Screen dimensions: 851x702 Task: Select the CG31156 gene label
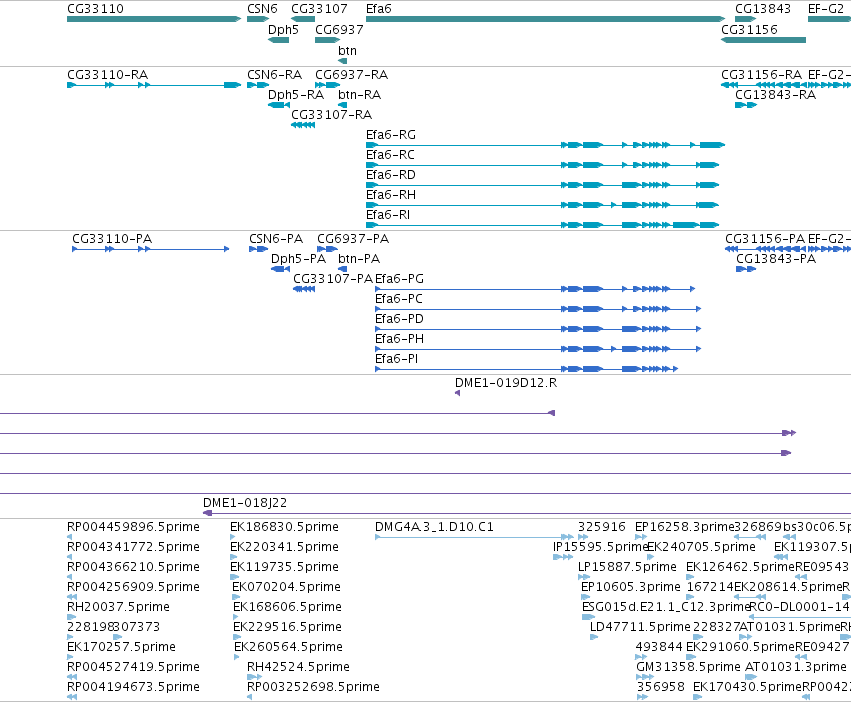pyautogui.click(x=749, y=29)
